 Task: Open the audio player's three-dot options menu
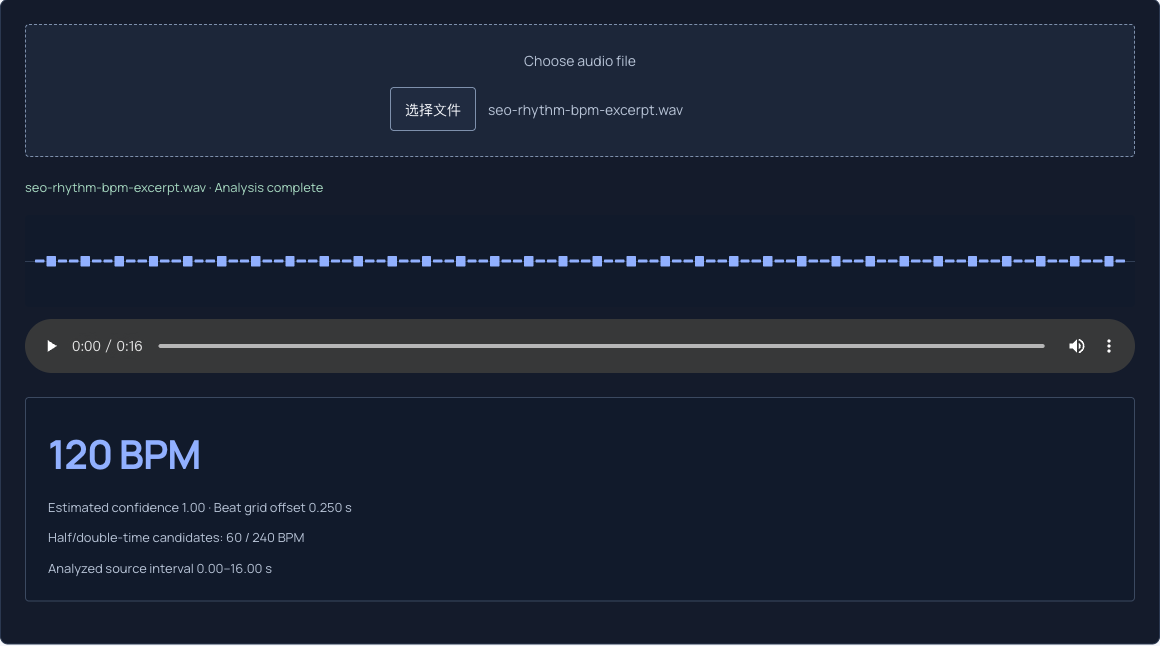(1108, 346)
